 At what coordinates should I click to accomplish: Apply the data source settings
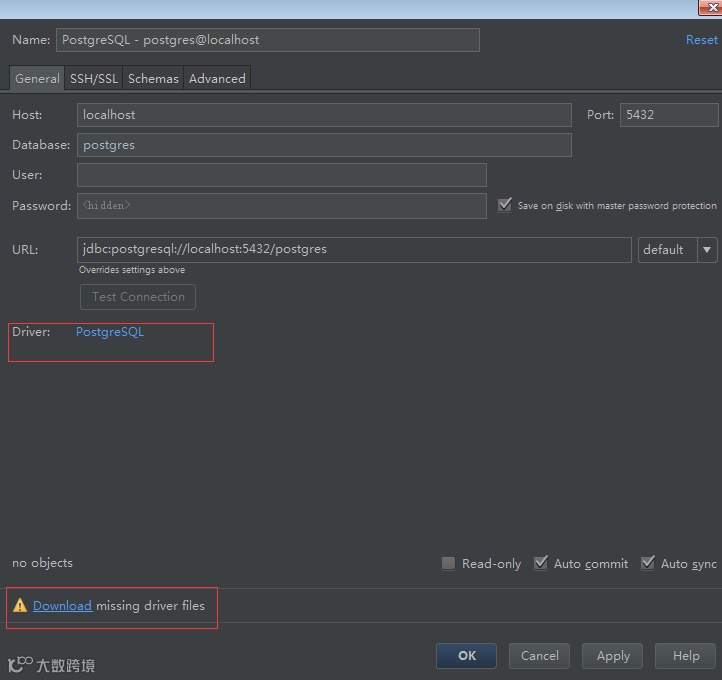(x=612, y=656)
